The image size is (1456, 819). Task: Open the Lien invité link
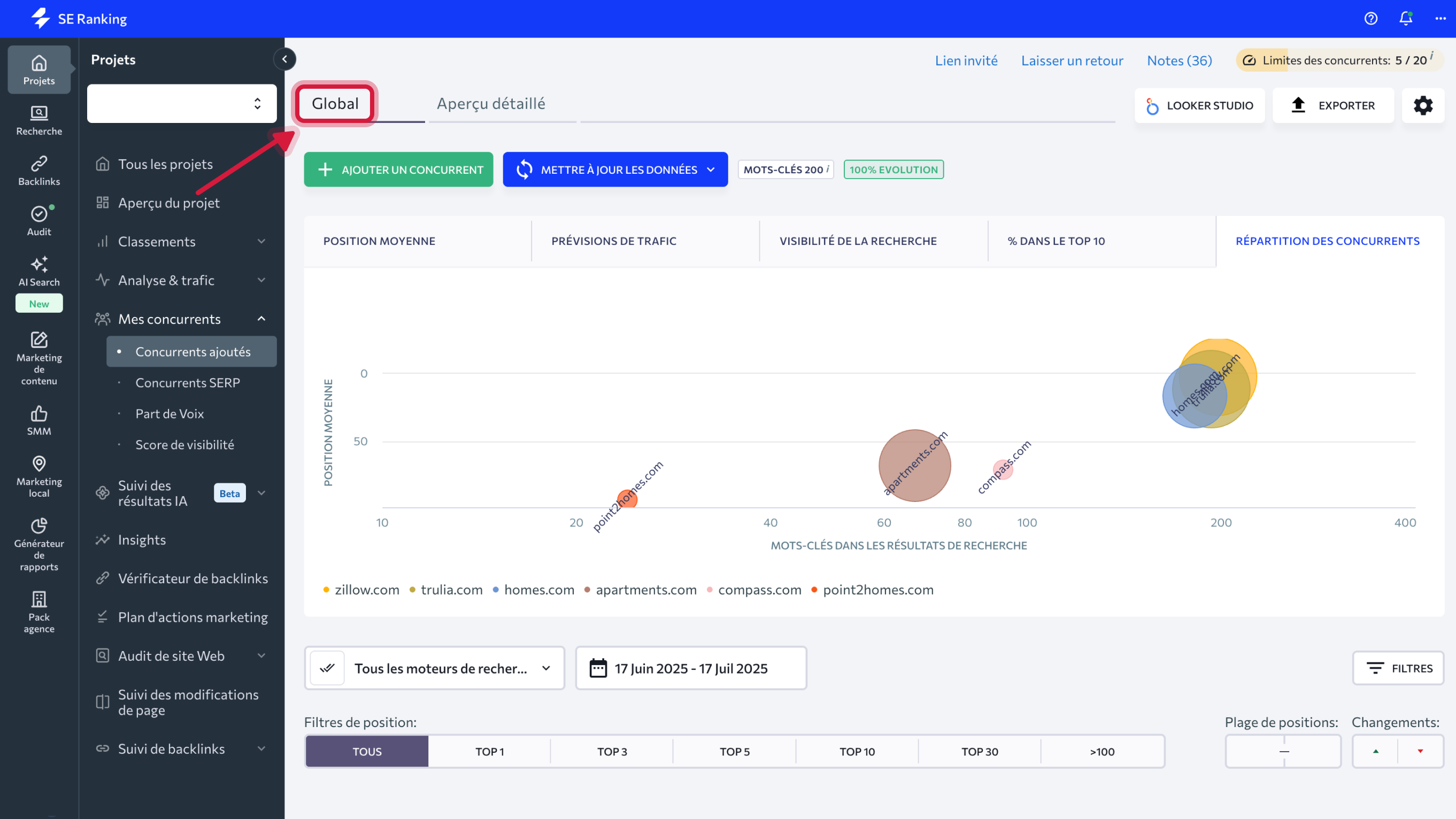(966, 60)
